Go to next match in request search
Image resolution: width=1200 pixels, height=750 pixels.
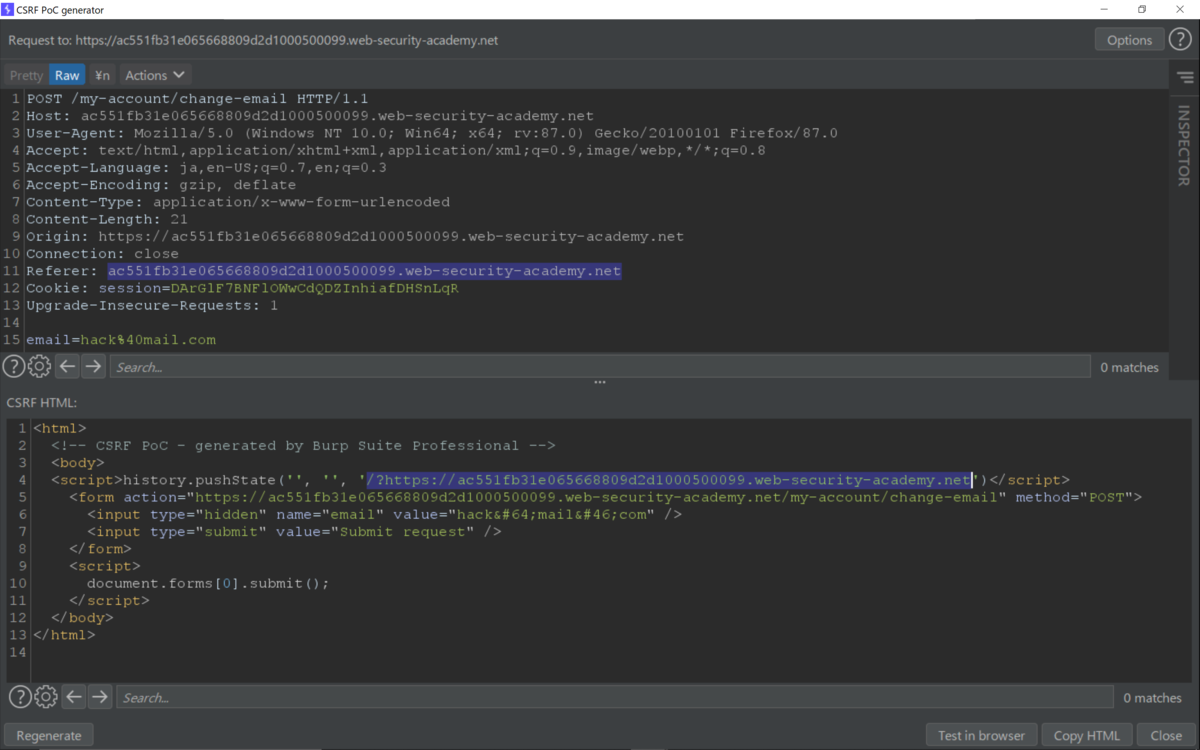point(93,367)
